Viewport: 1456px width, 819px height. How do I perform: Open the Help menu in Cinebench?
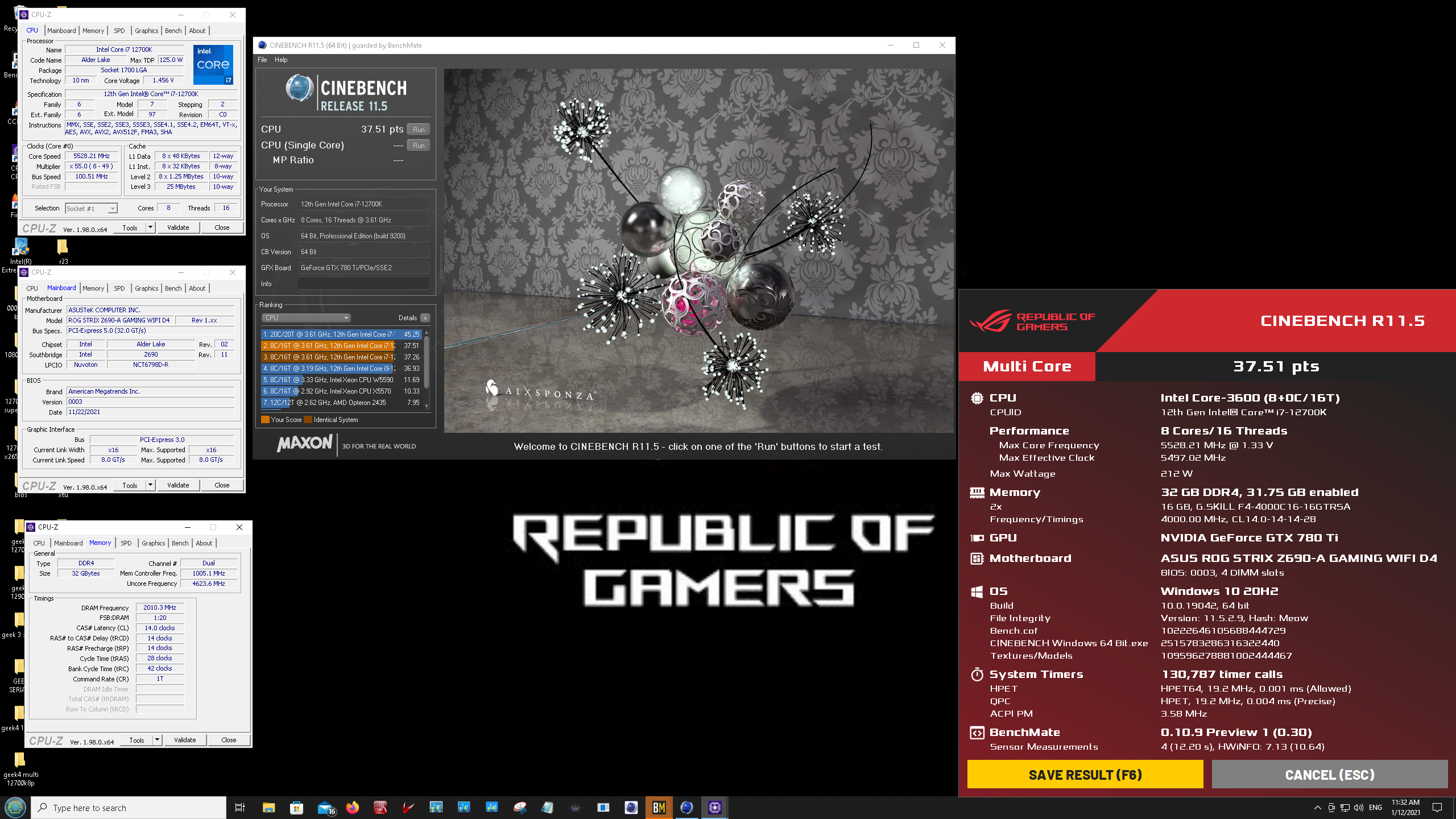(281, 60)
